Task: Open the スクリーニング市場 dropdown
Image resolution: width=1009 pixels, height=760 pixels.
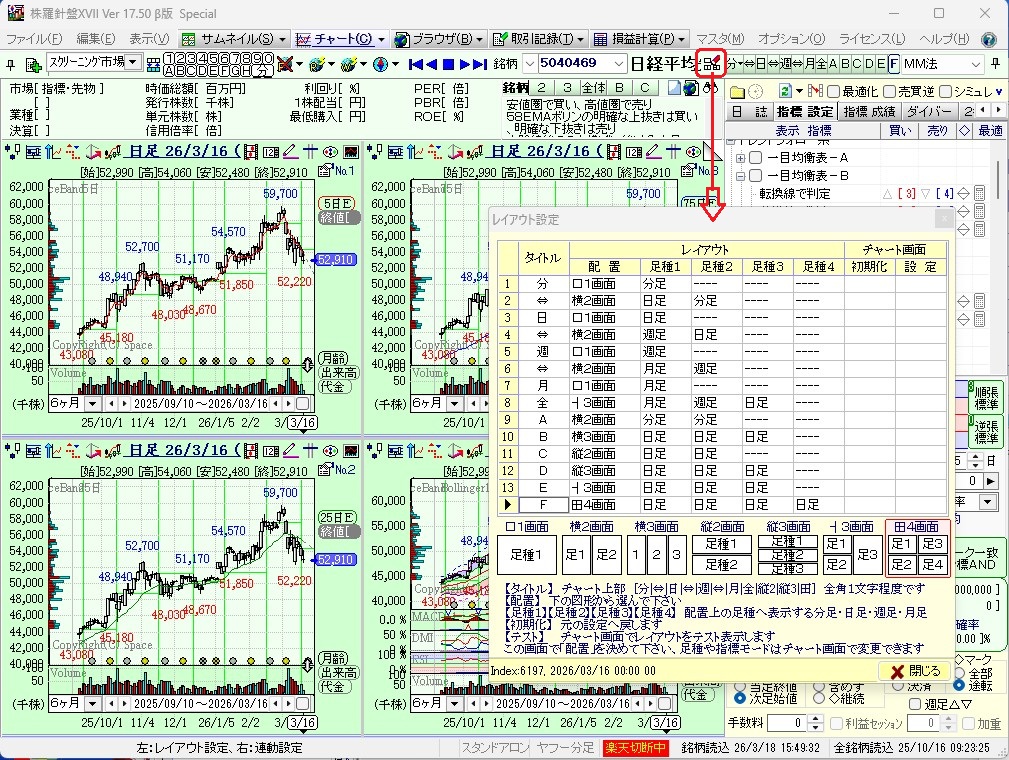Action: (133, 63)
